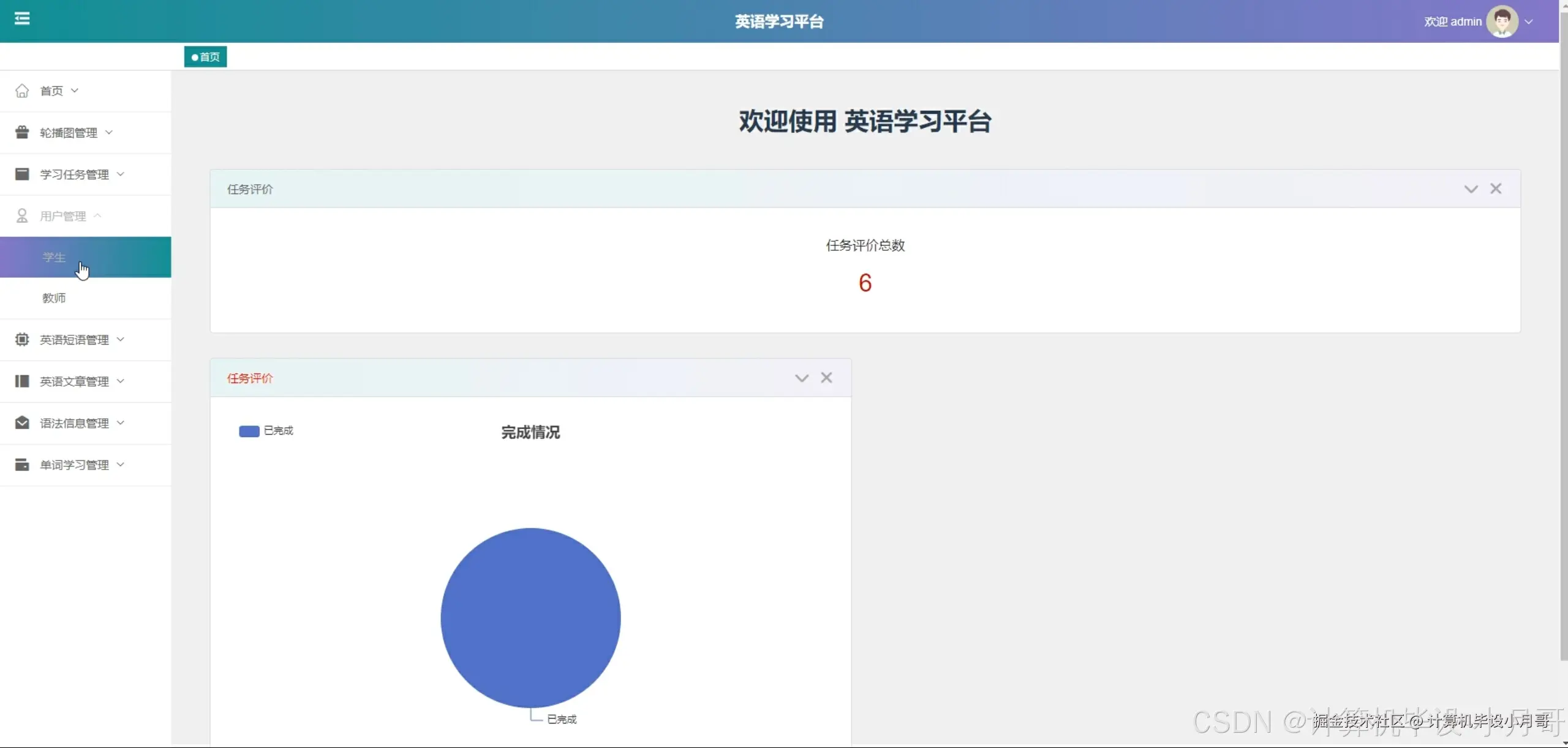Click the 英语短语管理 gear icon
1568x748 pixels.
(x=22, y=339)
